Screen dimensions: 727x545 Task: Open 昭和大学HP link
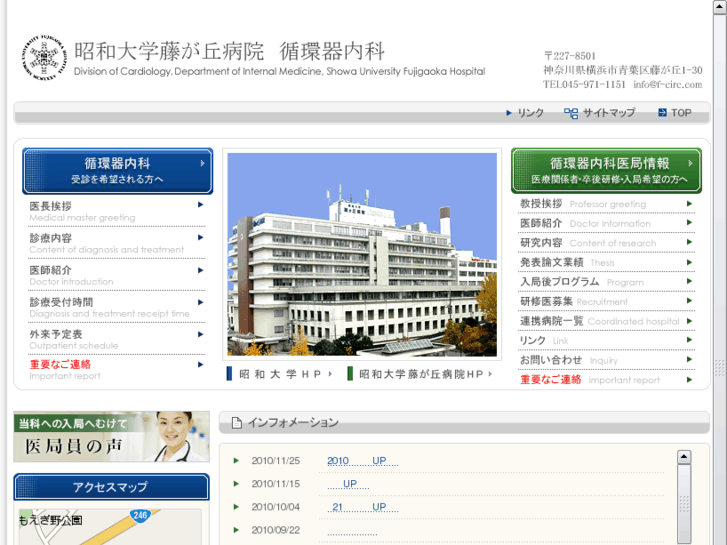(x=280, y=374)
